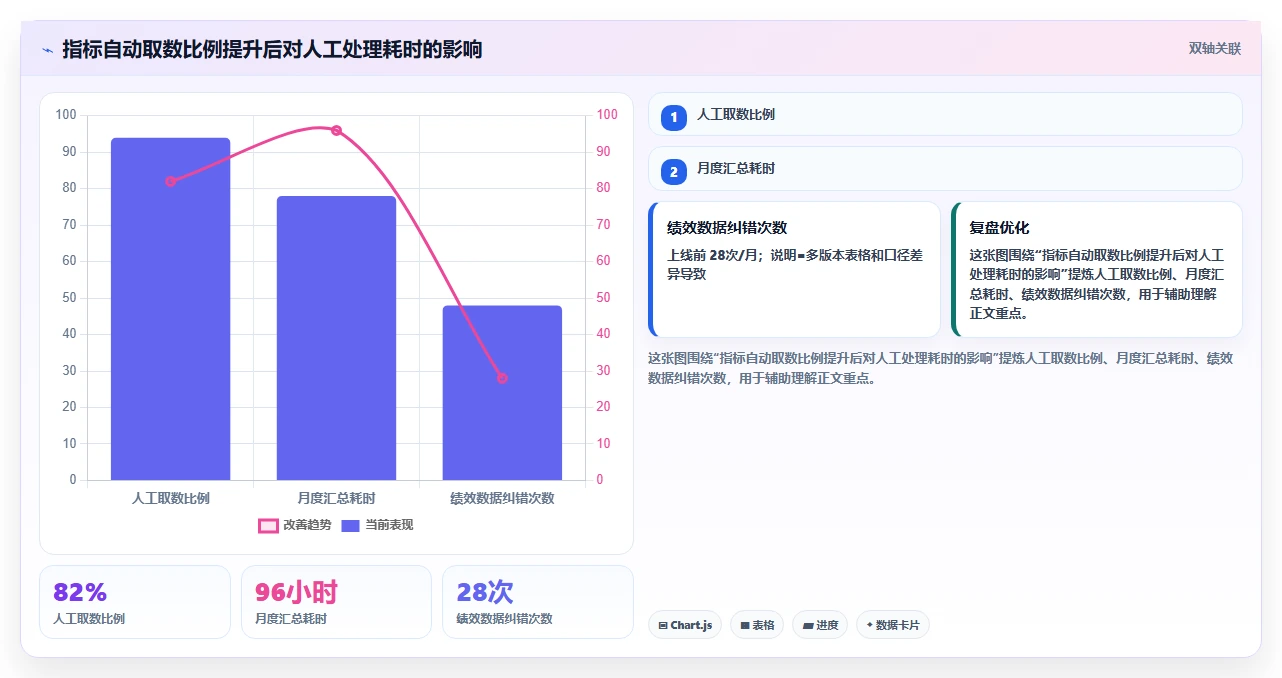This screenshot has height=678, width=1282.
Task: Select the number 2 badge for 月度汇总耗时
Action: (674, 171)
